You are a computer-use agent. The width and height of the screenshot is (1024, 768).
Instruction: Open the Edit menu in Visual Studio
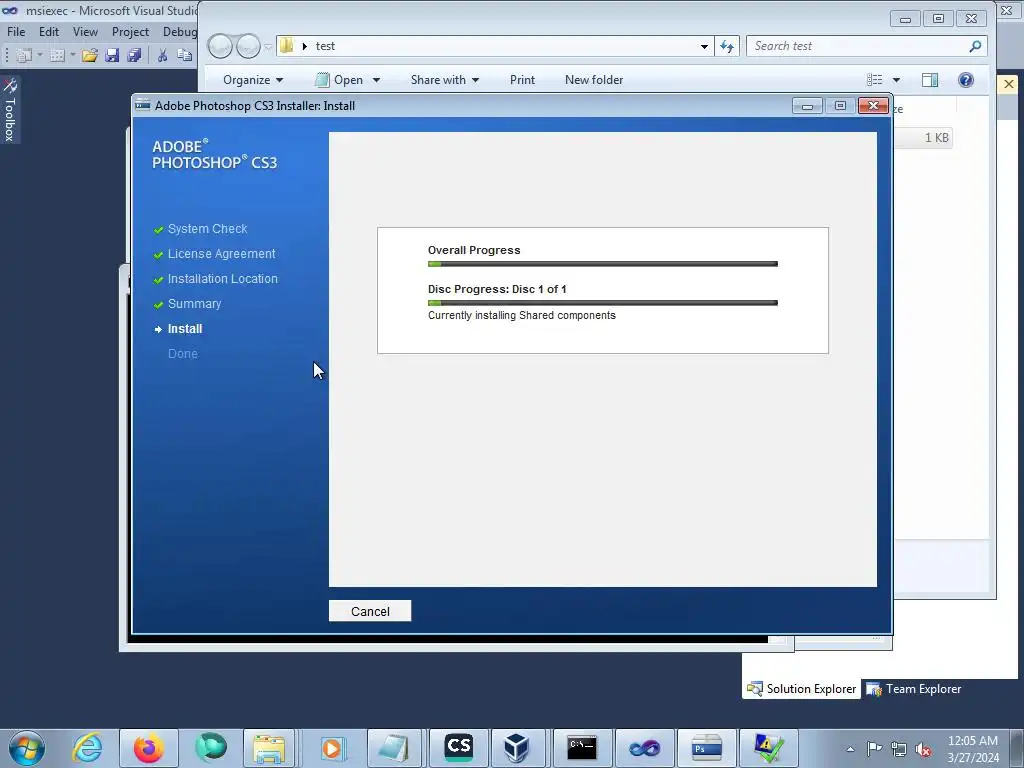pos(48,32)
